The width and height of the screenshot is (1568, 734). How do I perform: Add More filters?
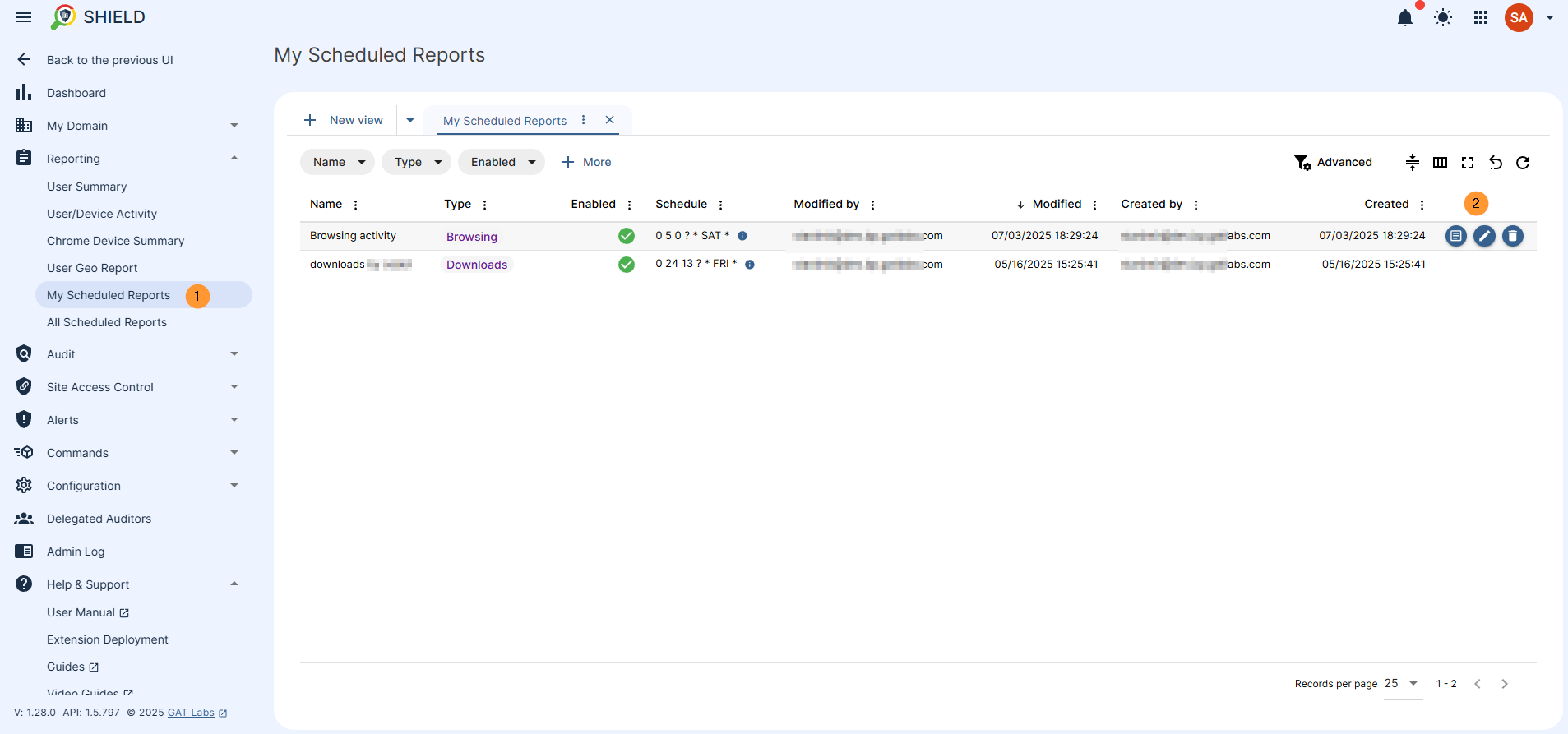click(x=586, y=162)
